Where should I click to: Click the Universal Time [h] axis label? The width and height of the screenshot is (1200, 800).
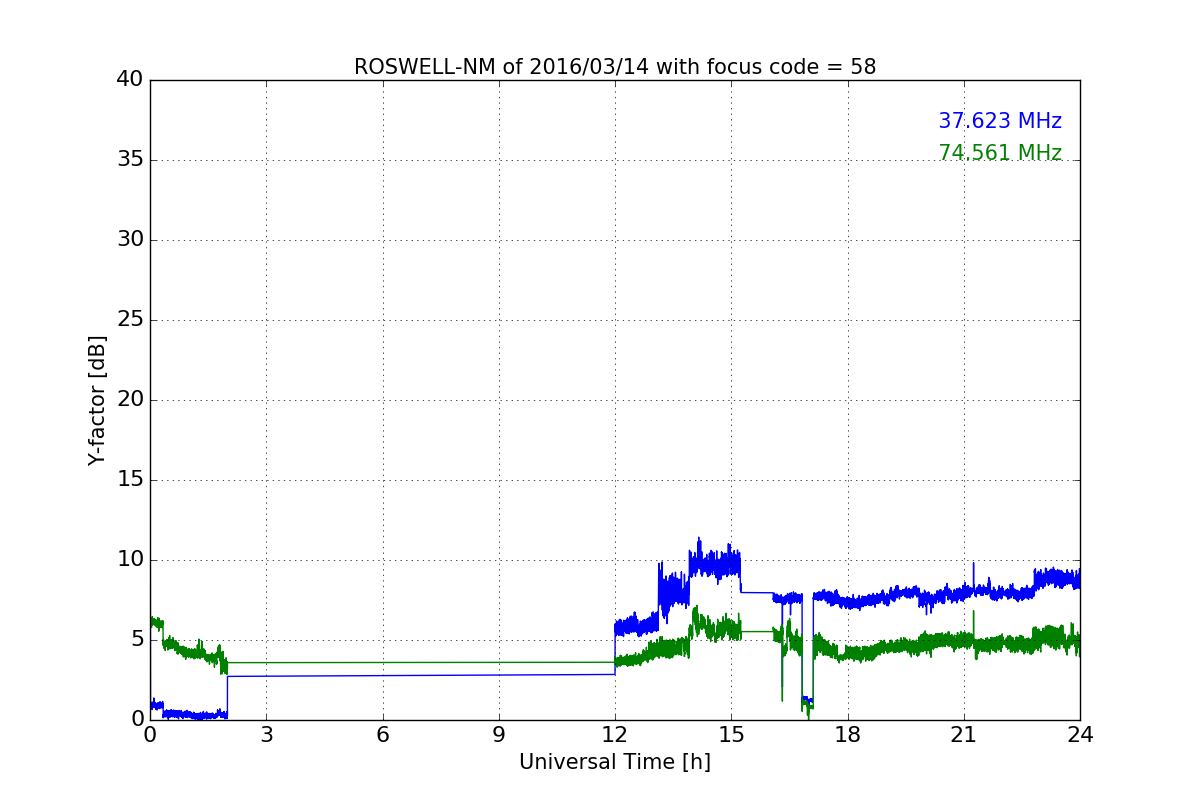coord(615,762)
